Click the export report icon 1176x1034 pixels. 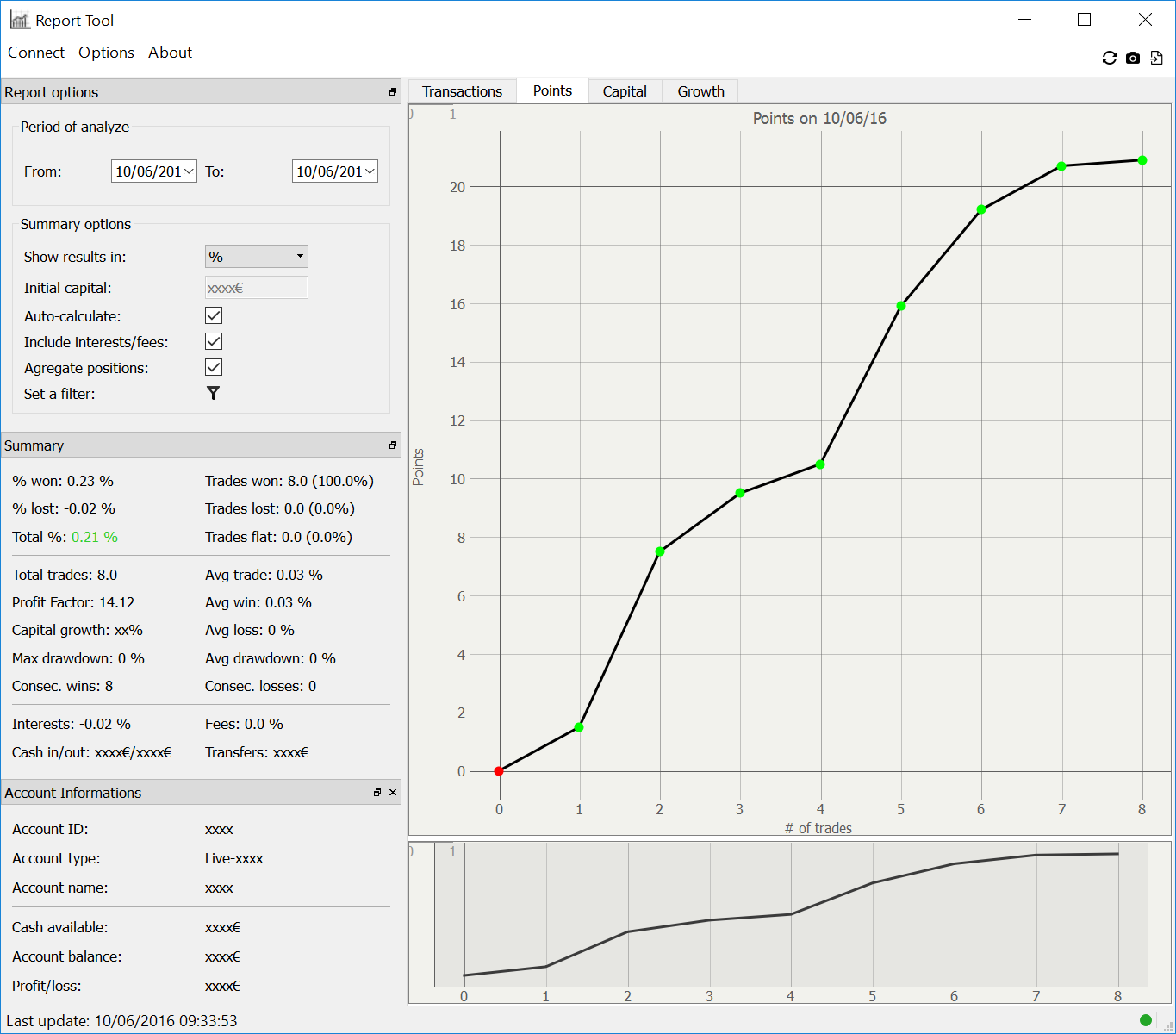tap(1156, 58)
